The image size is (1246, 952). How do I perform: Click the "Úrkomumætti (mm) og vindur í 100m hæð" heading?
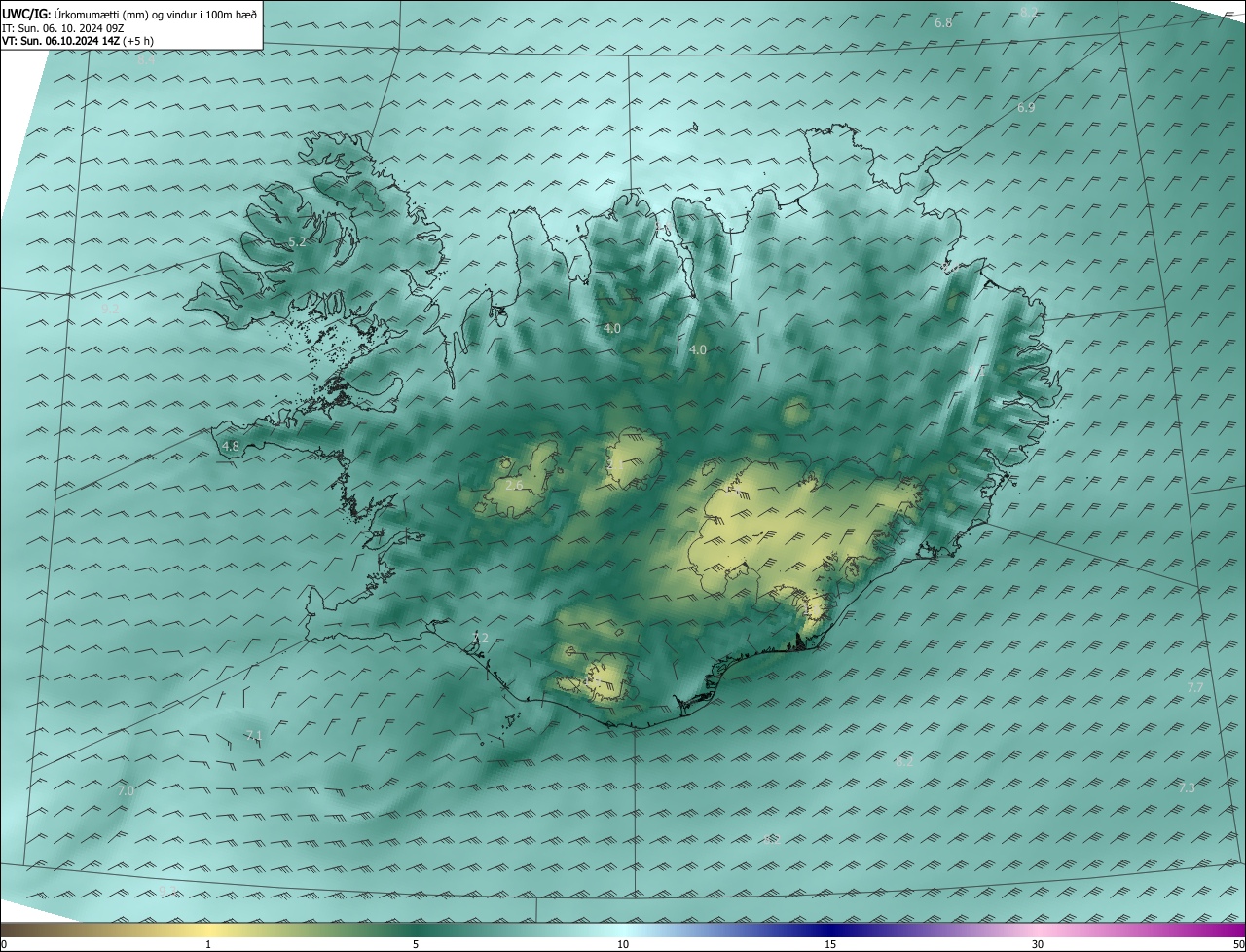(156, 15)
